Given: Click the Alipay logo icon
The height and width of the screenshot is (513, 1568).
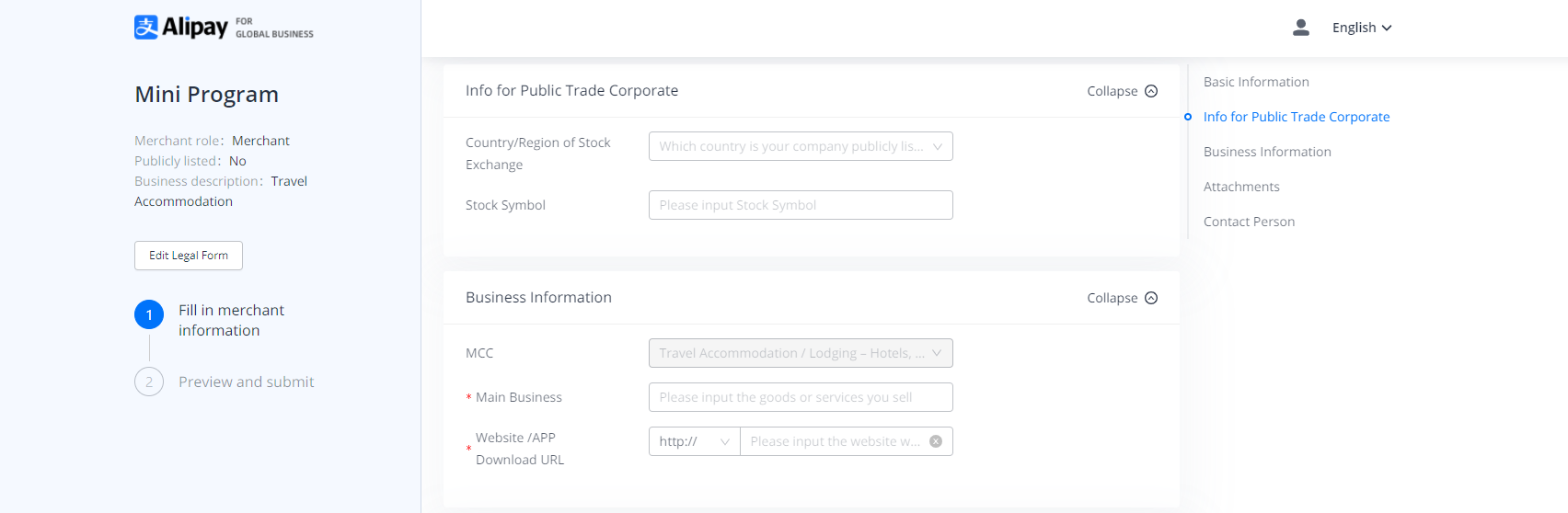Looking at the screenshot, I should point(146,27).
